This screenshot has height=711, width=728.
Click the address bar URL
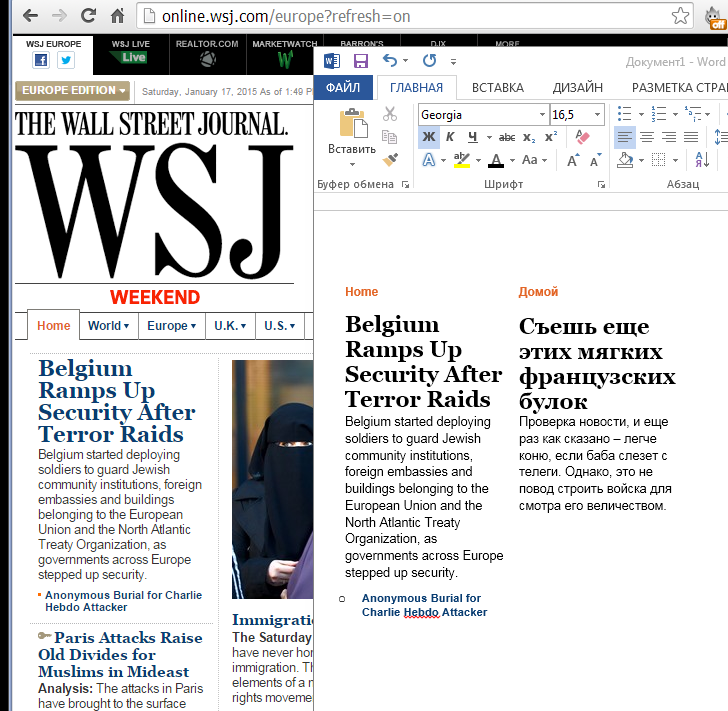click(286, 16)
